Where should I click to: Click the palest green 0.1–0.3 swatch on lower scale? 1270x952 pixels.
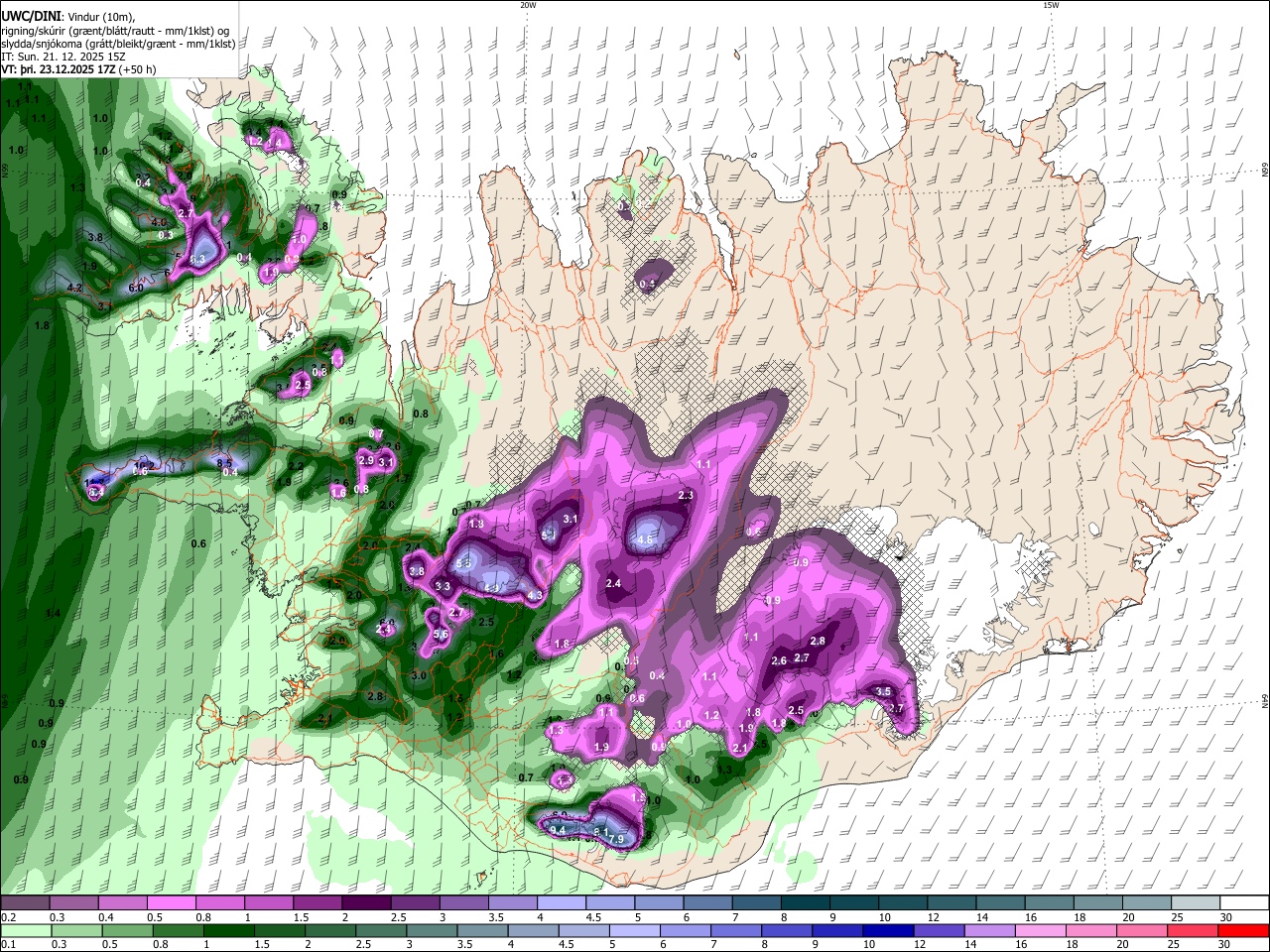coord(25,930)
